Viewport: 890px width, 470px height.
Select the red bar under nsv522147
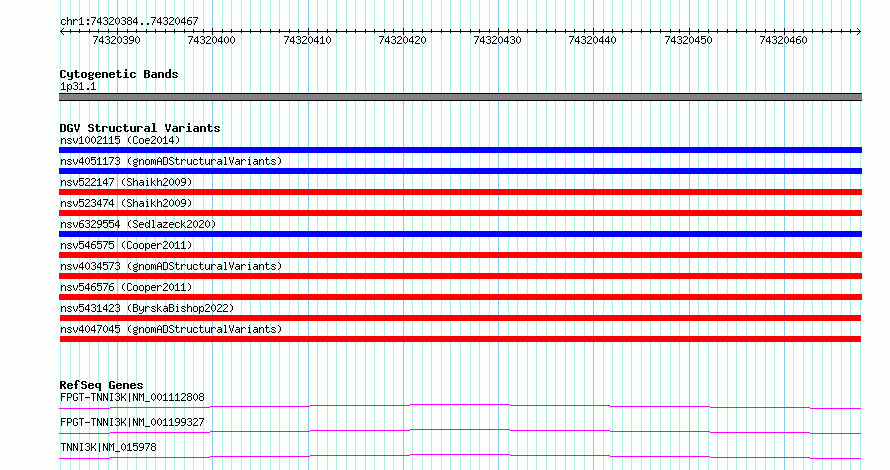[460, 192]
